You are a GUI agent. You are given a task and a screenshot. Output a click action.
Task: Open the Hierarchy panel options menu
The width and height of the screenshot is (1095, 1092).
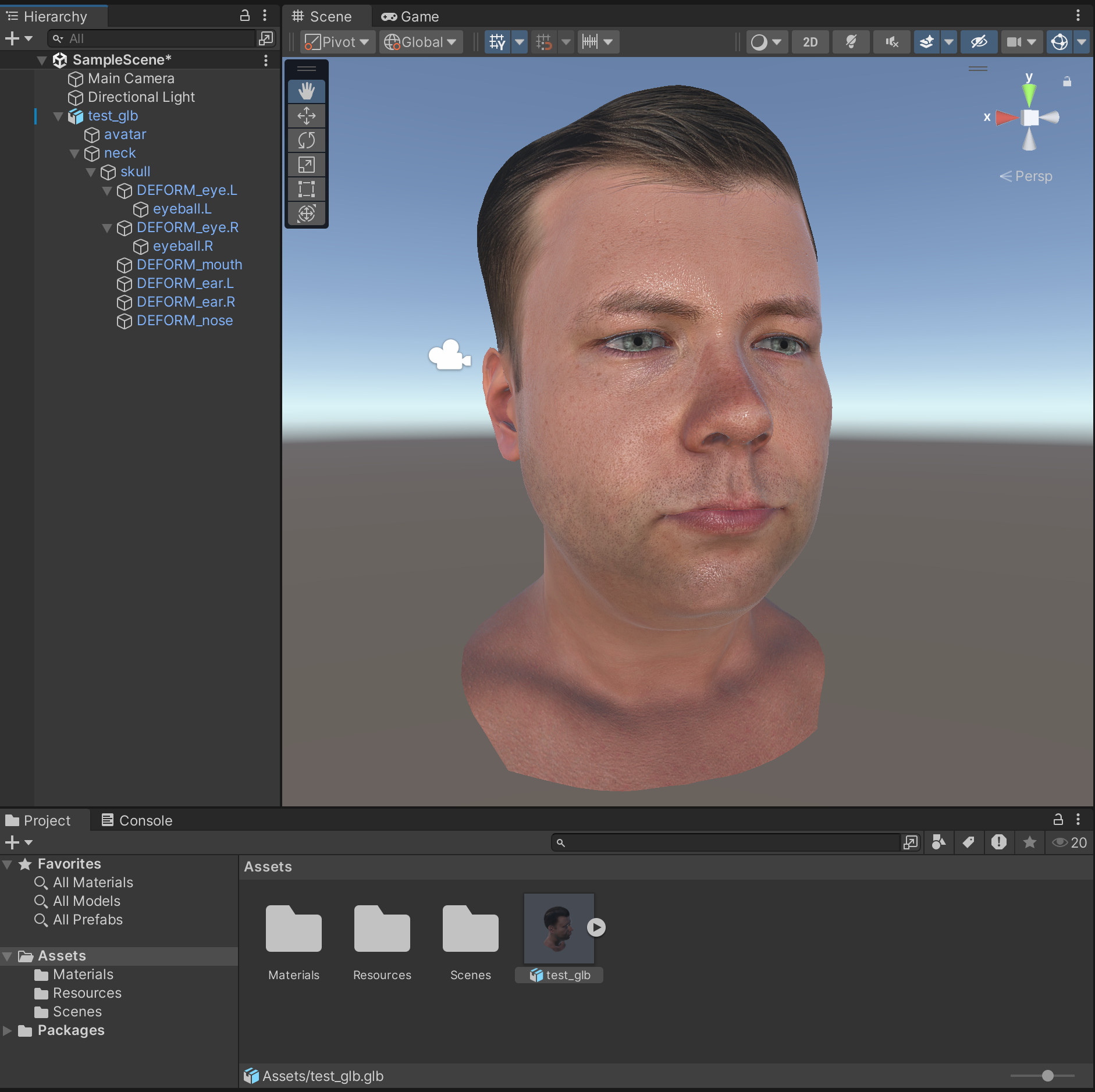click(265, 16)
